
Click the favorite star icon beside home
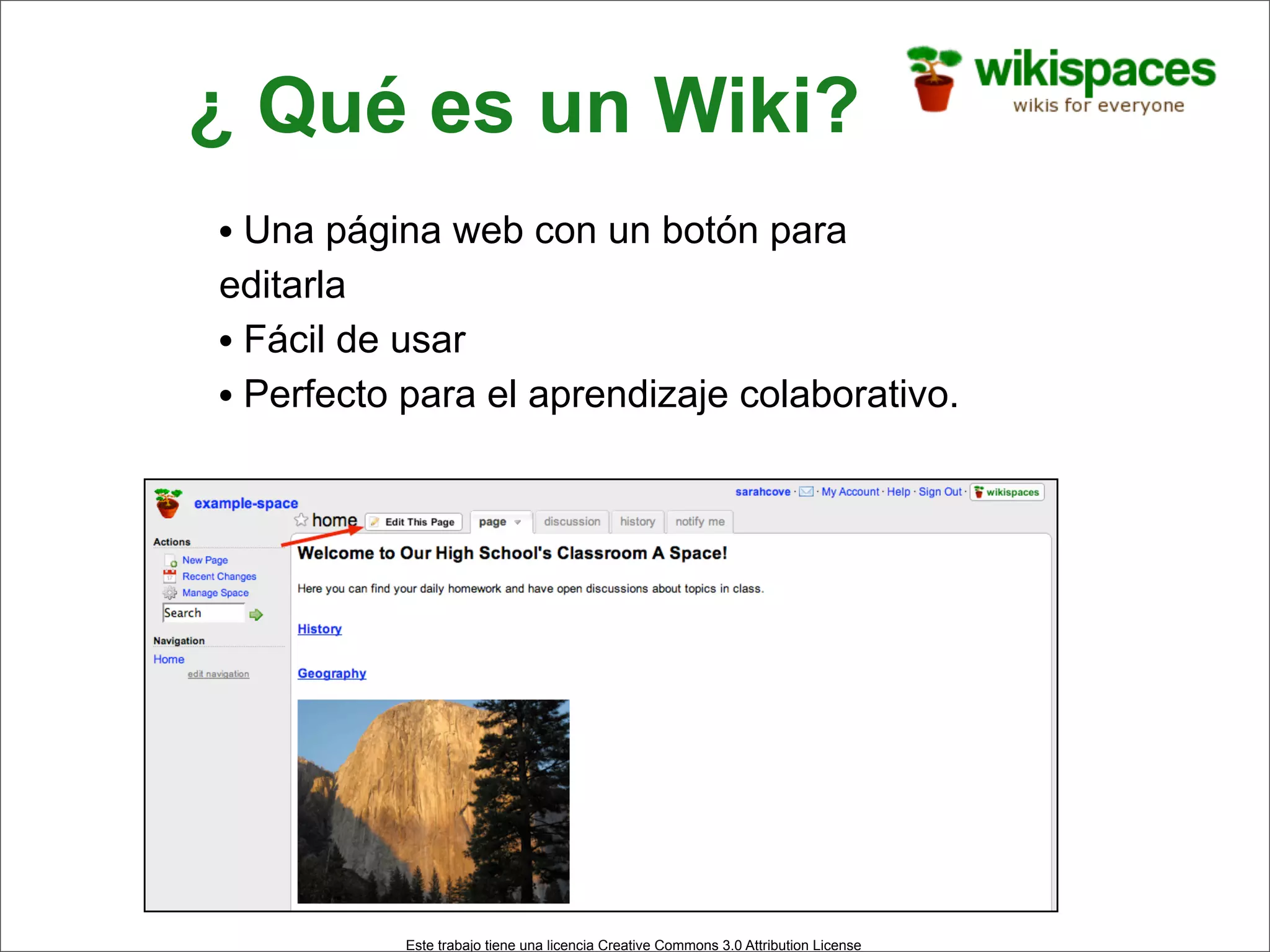click(x=301, y=520)
